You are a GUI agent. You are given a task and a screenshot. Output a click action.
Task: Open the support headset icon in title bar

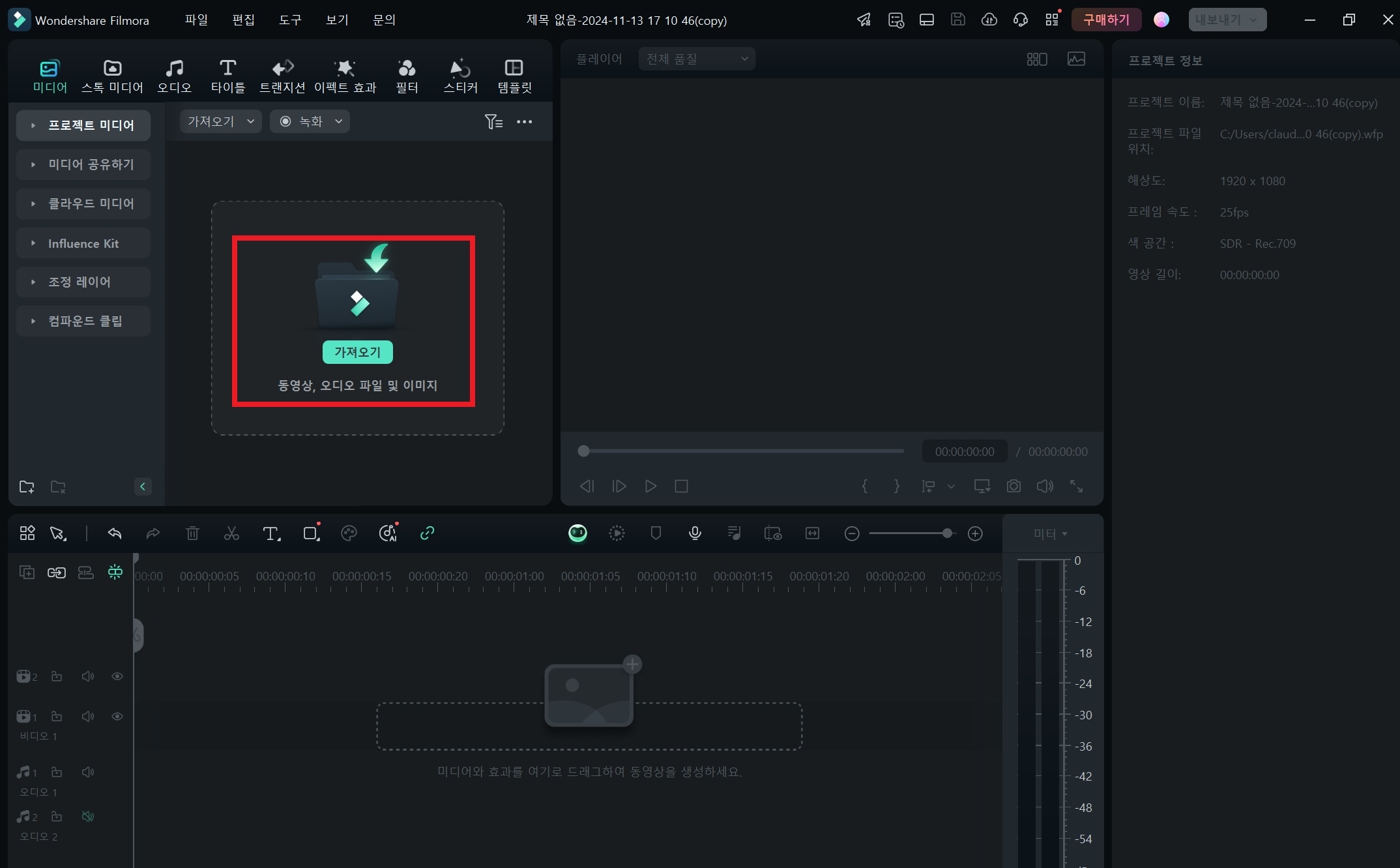(x=1021, y=20)
